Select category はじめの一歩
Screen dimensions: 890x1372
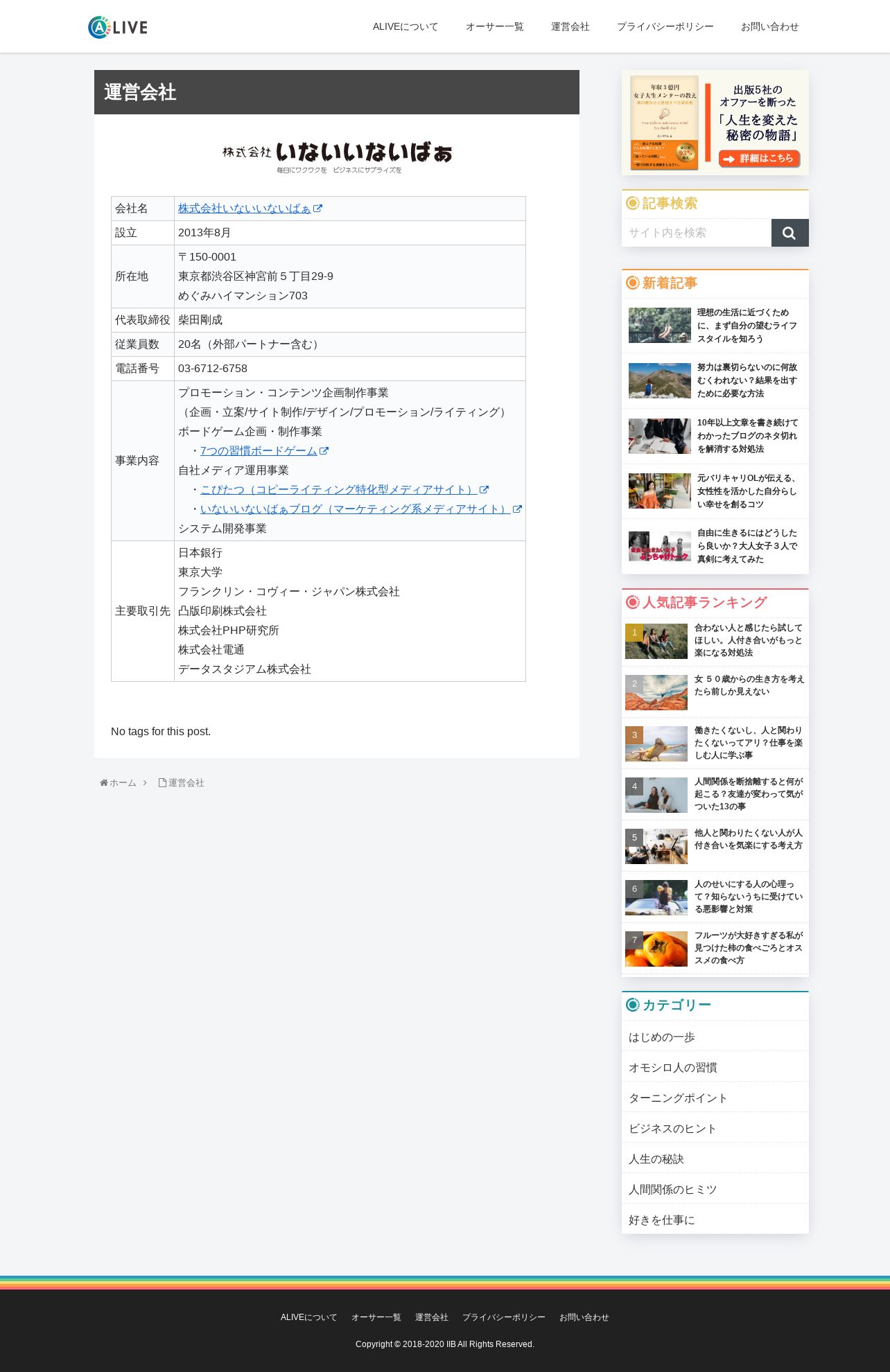click(x=715, y=1037)
